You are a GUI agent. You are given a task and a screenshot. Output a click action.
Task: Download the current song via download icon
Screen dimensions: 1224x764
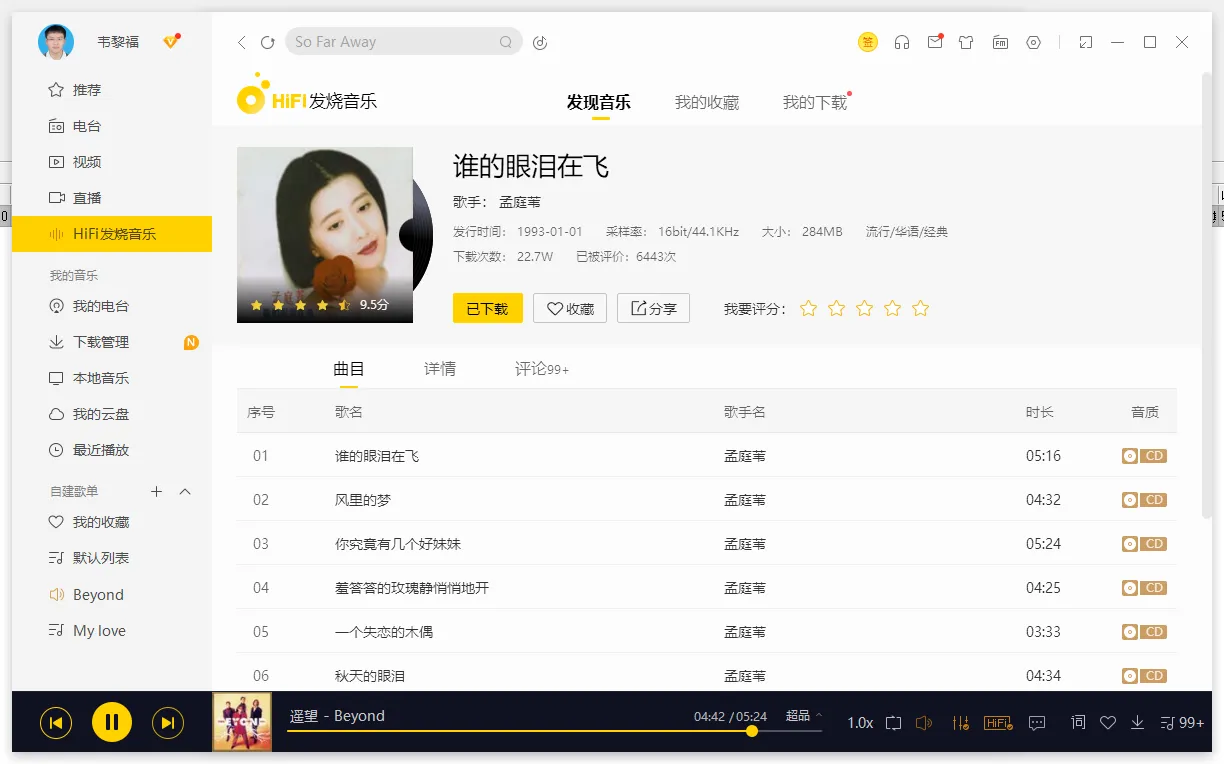tap(1138, 722)
